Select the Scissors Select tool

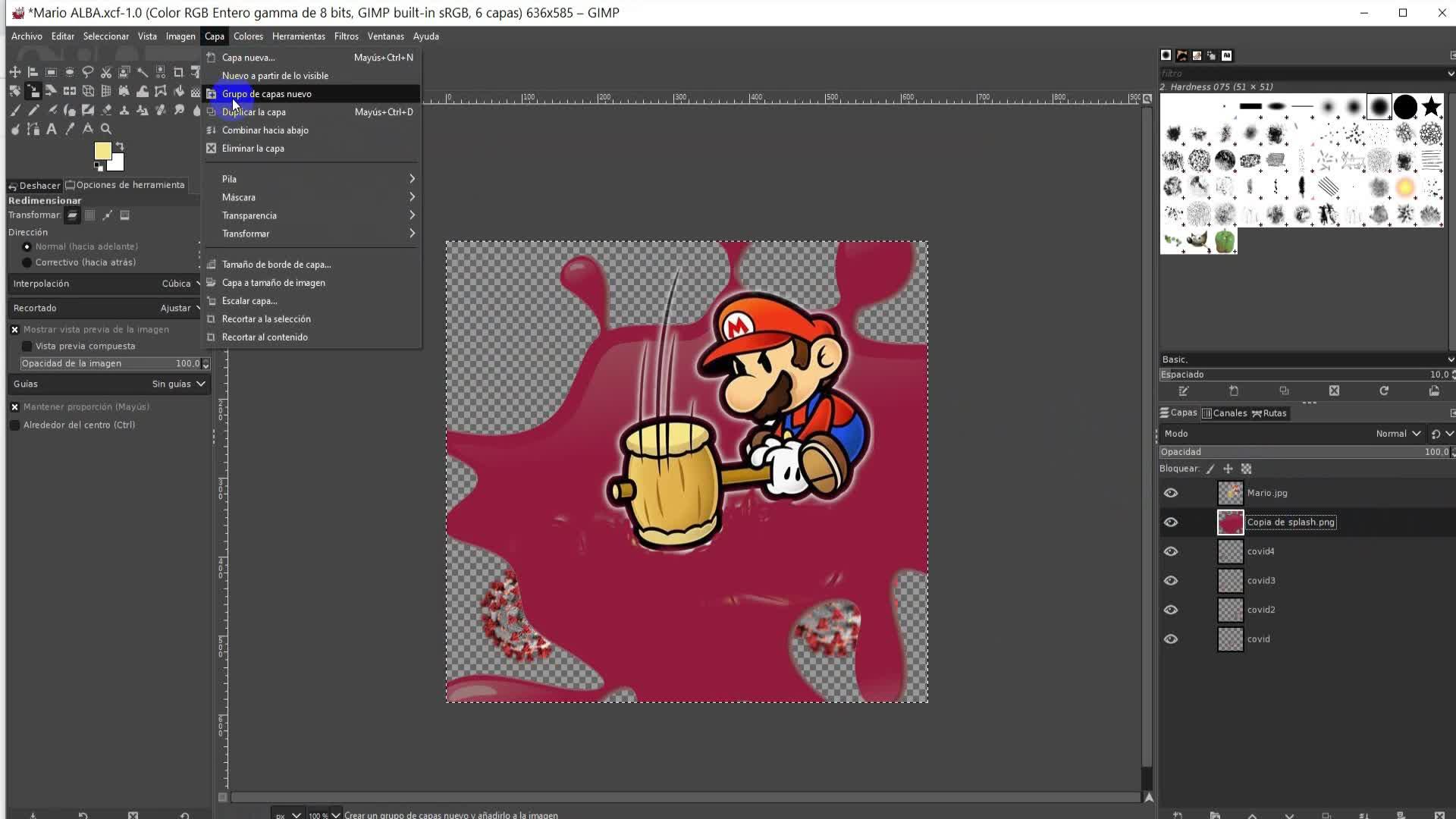tap(105, 72)
